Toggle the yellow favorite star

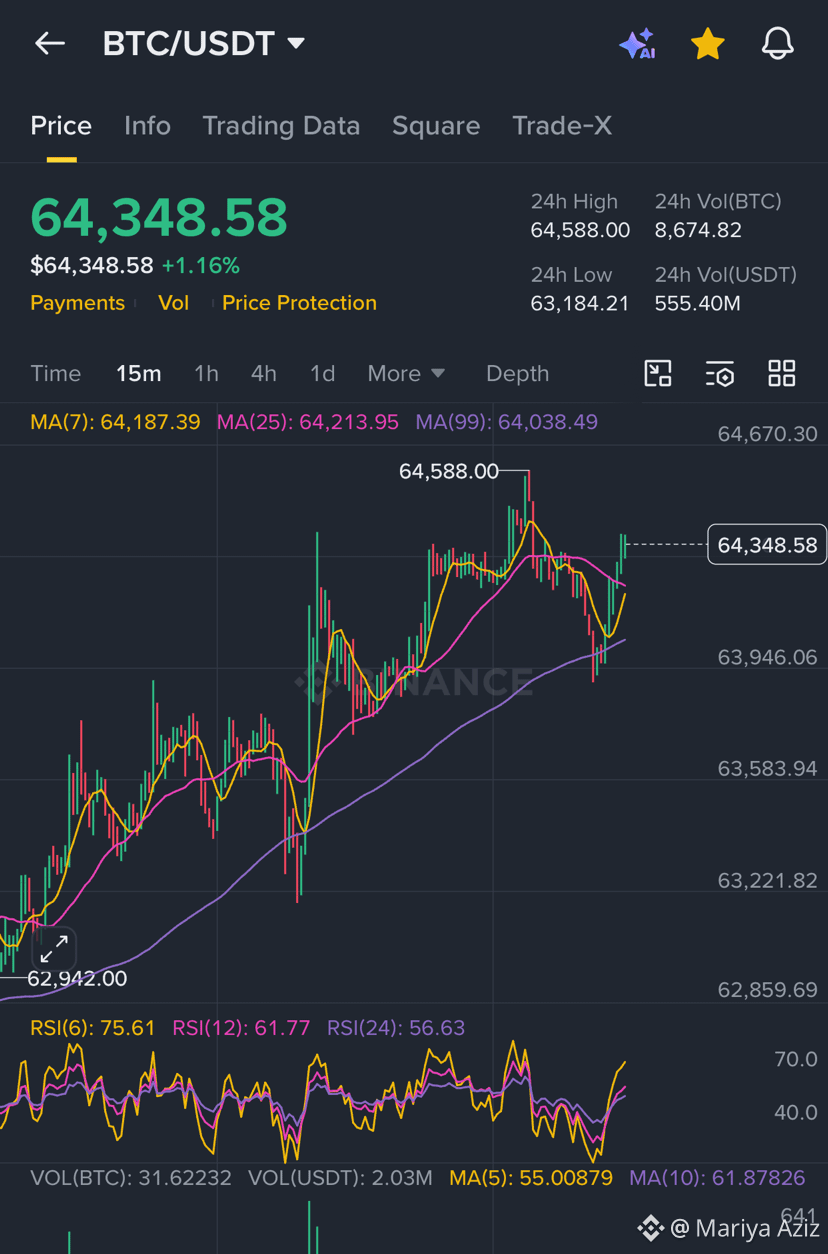point(707,44)
